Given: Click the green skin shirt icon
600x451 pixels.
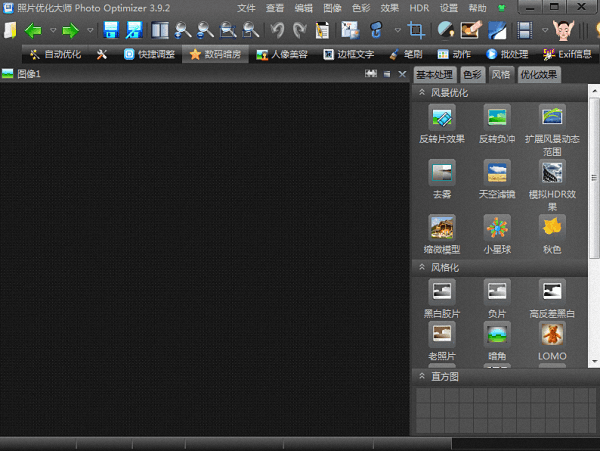Looking at the screenshot, I should (x=501, y=8).
